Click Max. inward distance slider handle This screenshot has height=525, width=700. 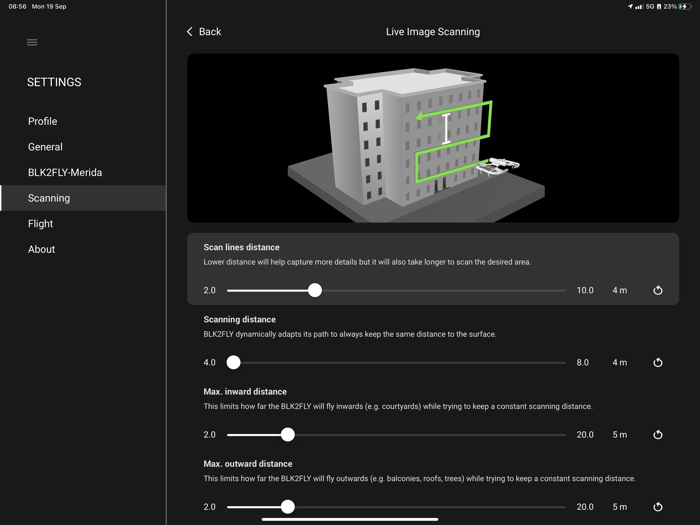pyautogui.click(x=288, y=435)
